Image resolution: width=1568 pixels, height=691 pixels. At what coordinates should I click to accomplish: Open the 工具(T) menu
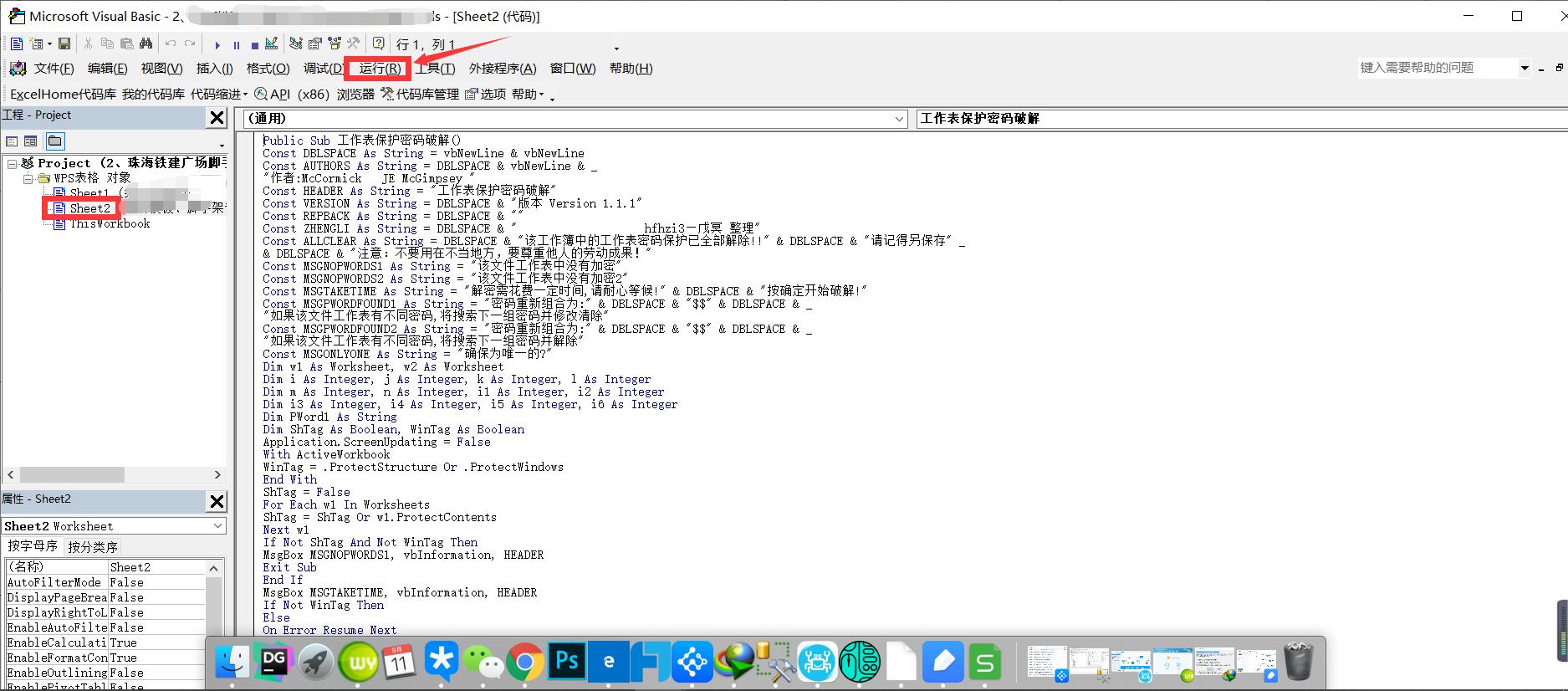tap(436, 69)
